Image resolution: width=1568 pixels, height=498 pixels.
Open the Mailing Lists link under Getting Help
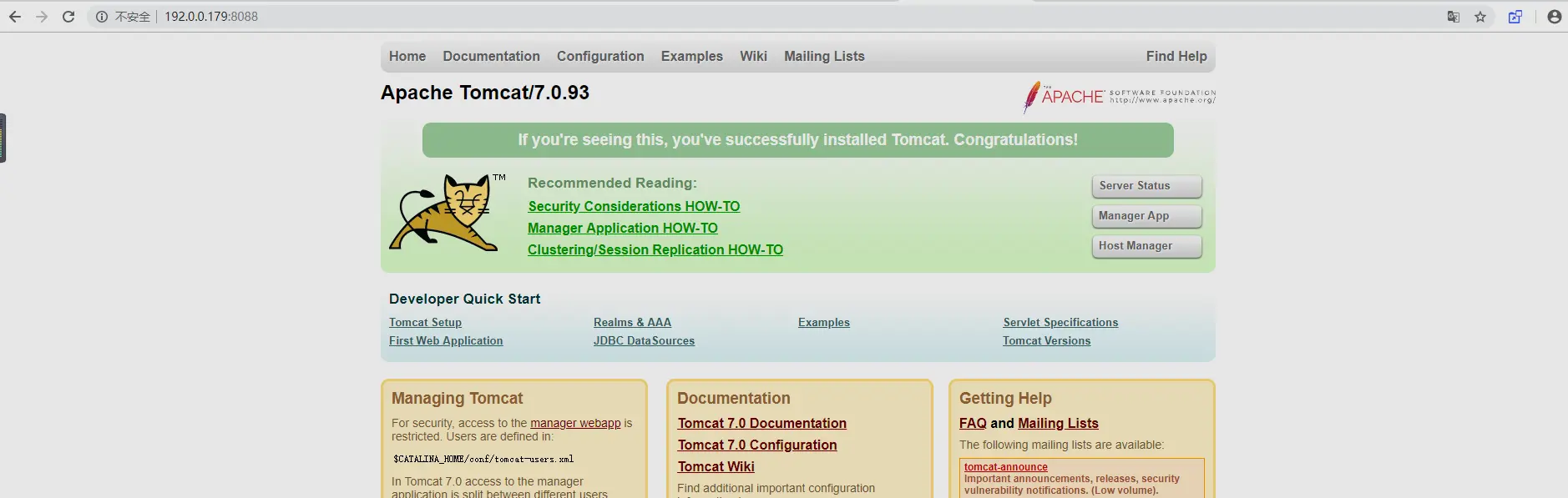pos(1058,424)
